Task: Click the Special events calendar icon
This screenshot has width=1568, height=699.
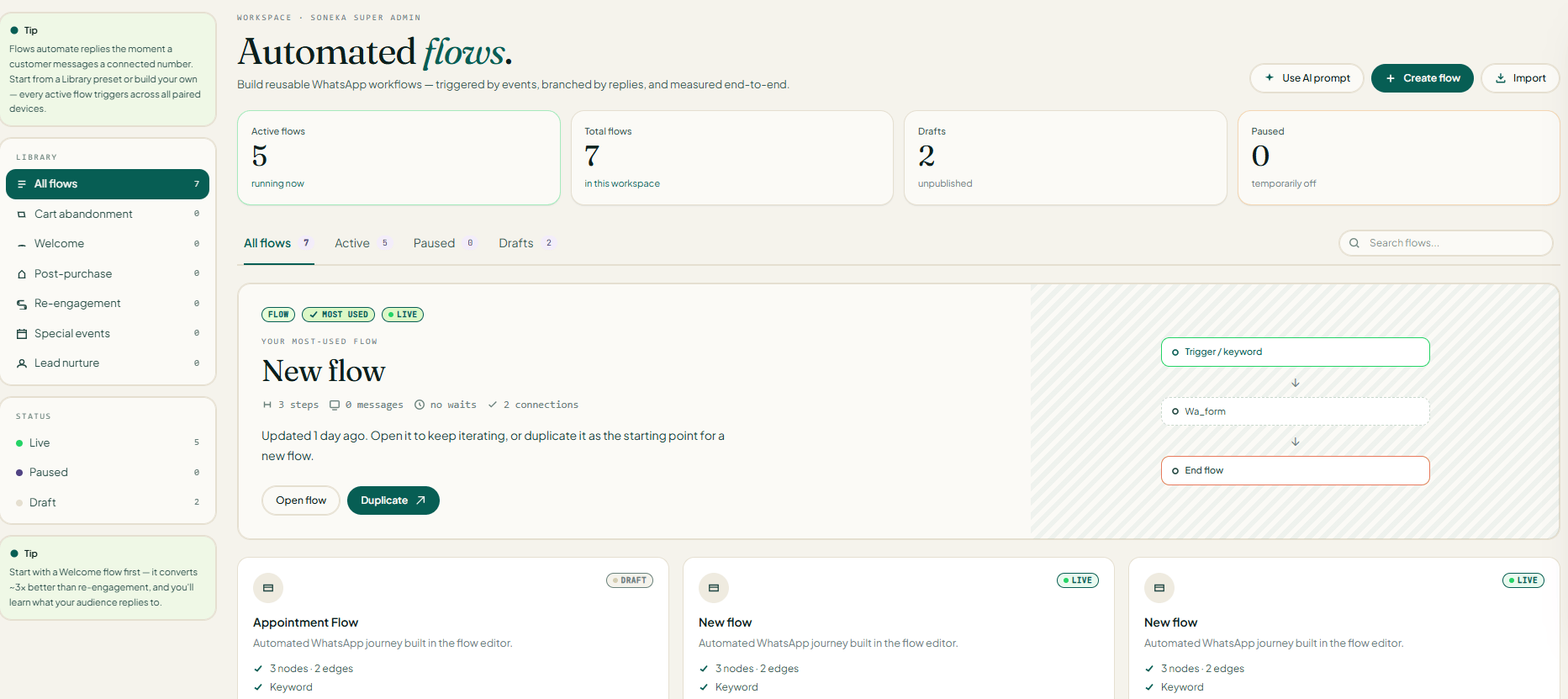Action: [x=22, y=334]
